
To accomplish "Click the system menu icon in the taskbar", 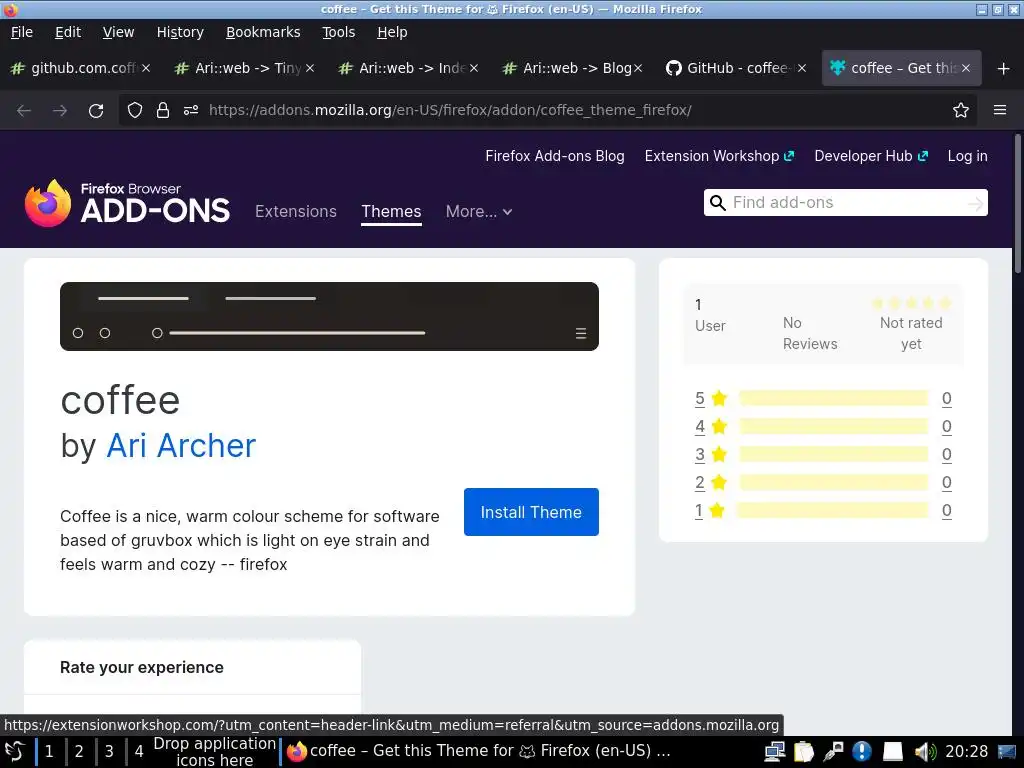I will pyautogui.click(x=14, y=752).
